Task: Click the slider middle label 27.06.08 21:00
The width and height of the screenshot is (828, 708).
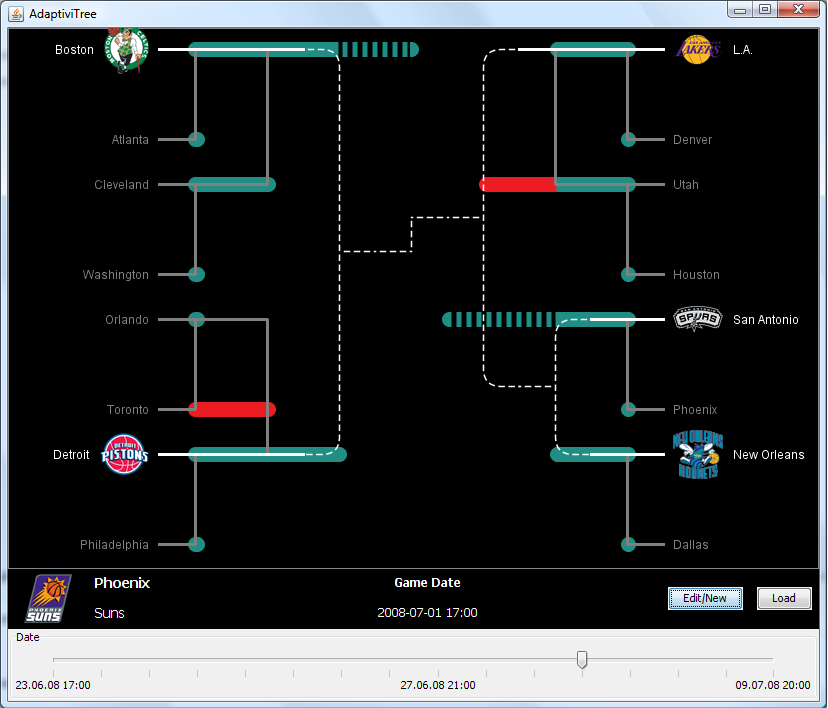Action: 438,685
